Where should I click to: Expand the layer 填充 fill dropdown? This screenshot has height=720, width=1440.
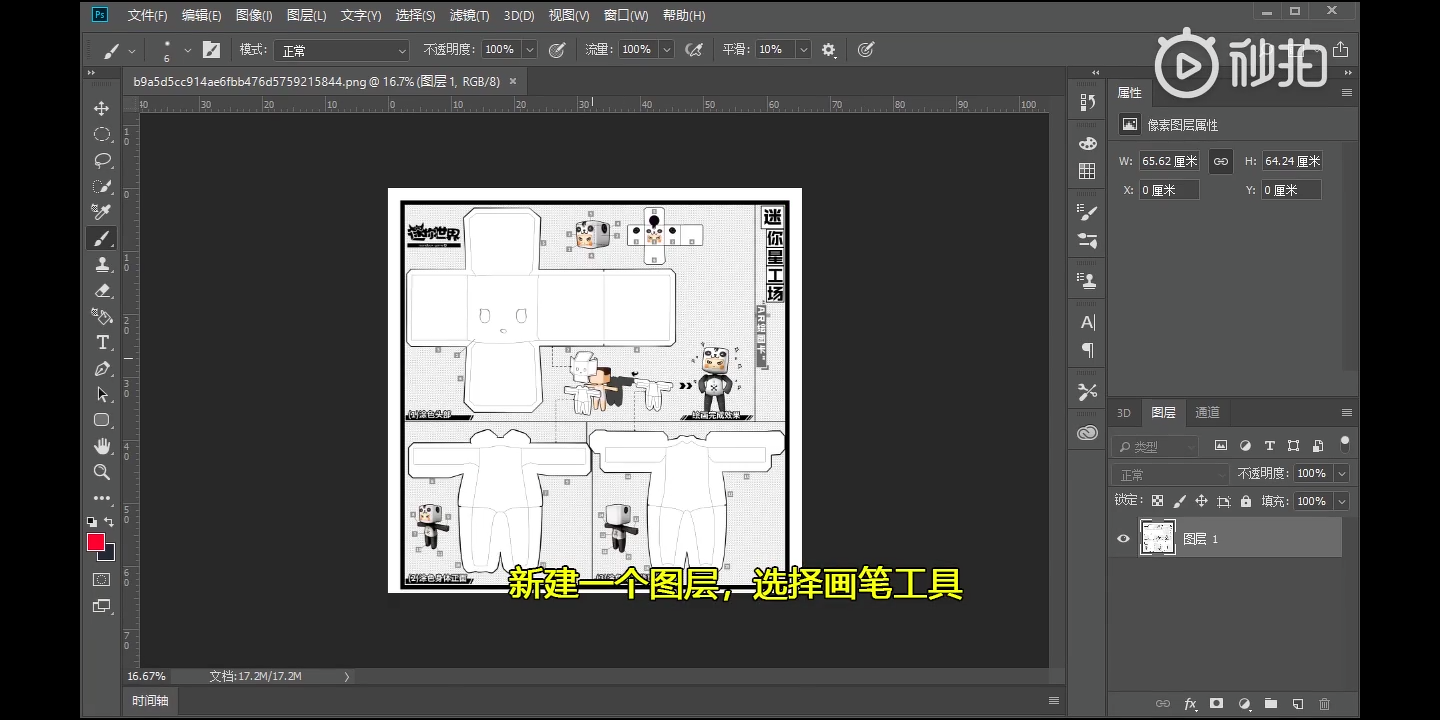click(1342, 501)
